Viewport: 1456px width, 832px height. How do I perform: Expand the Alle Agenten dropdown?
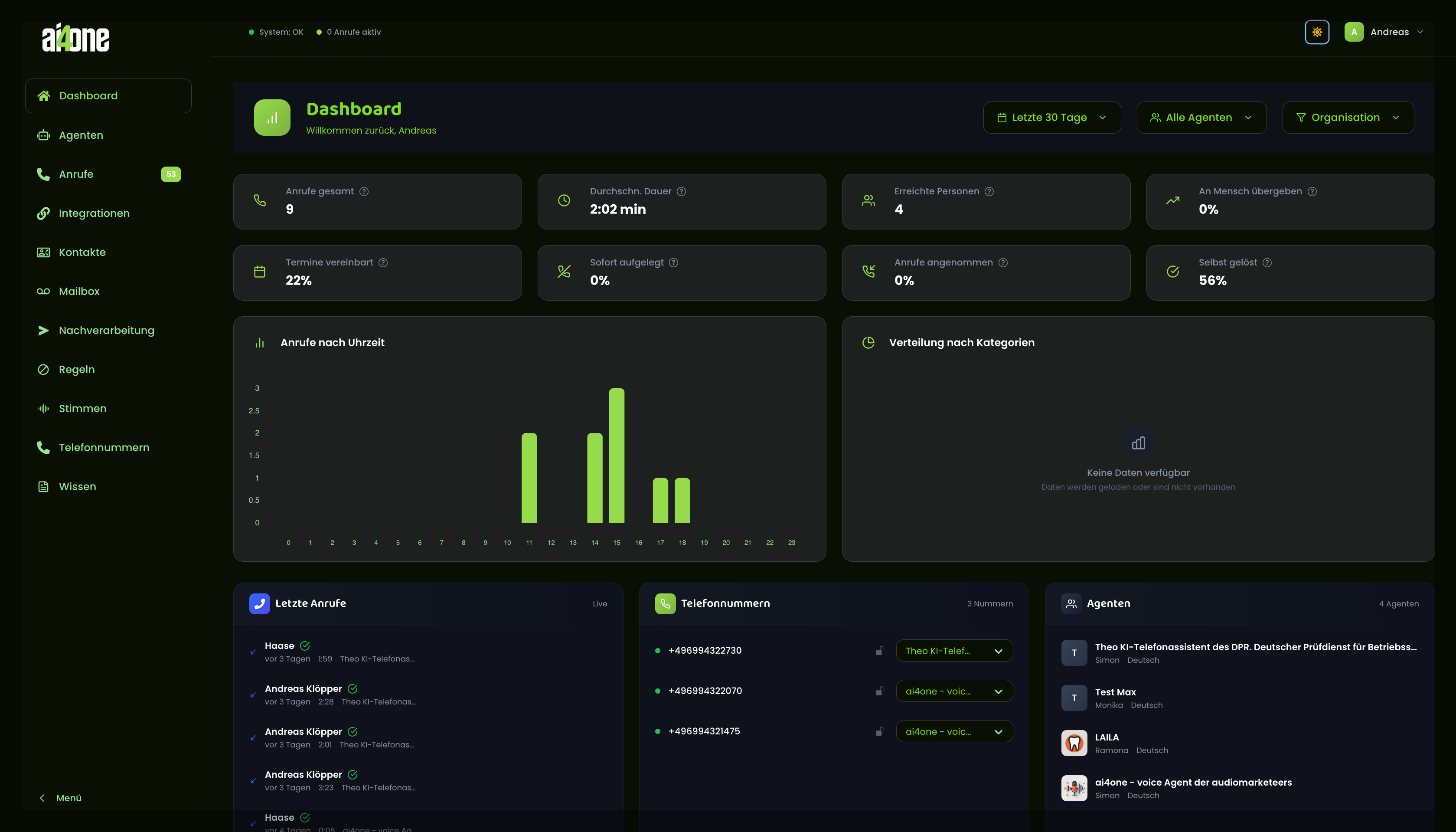click(1201, 117)
